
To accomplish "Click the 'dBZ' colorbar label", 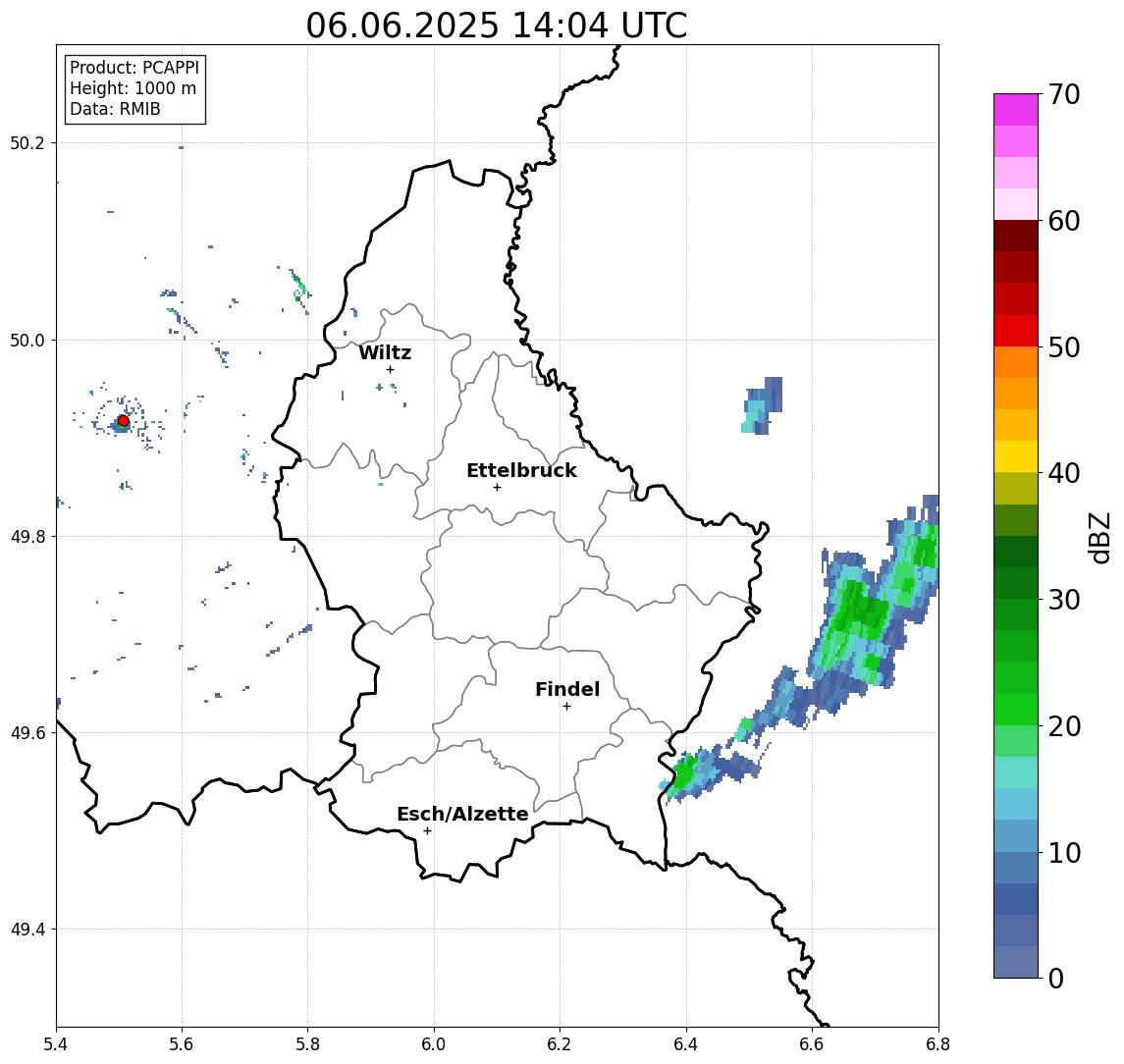I will pos(1098,536).
